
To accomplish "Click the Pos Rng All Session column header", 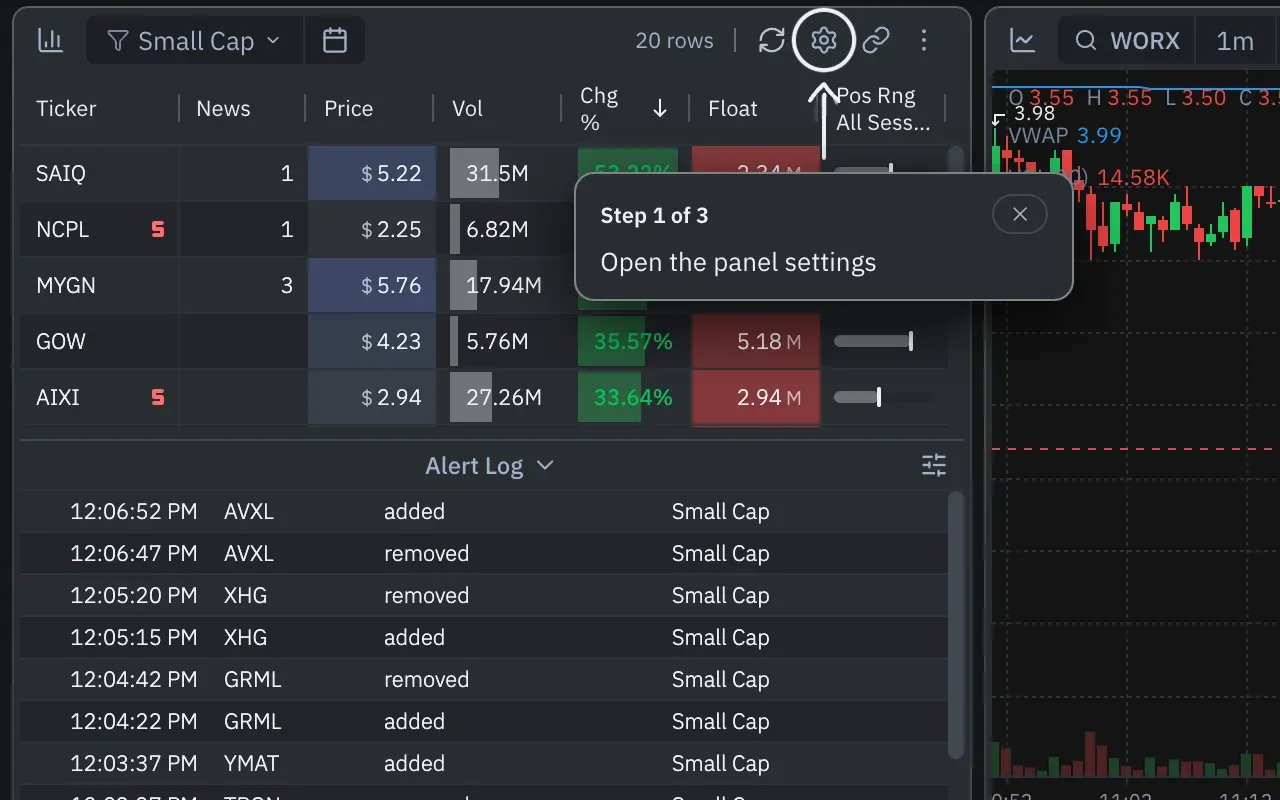I will pos(882,109).
